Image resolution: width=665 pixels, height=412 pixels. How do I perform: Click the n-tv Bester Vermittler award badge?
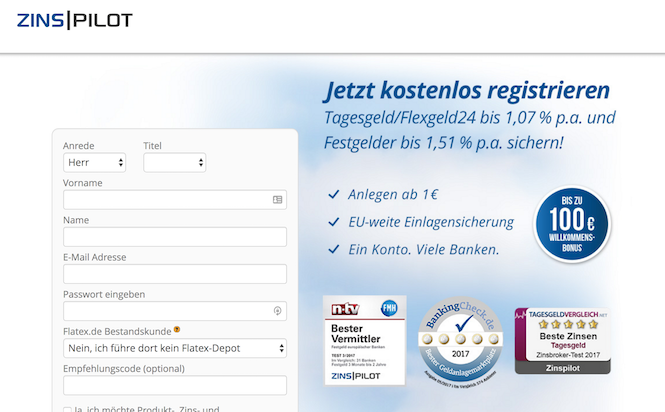pyautogui.click(x=365, y=340)
